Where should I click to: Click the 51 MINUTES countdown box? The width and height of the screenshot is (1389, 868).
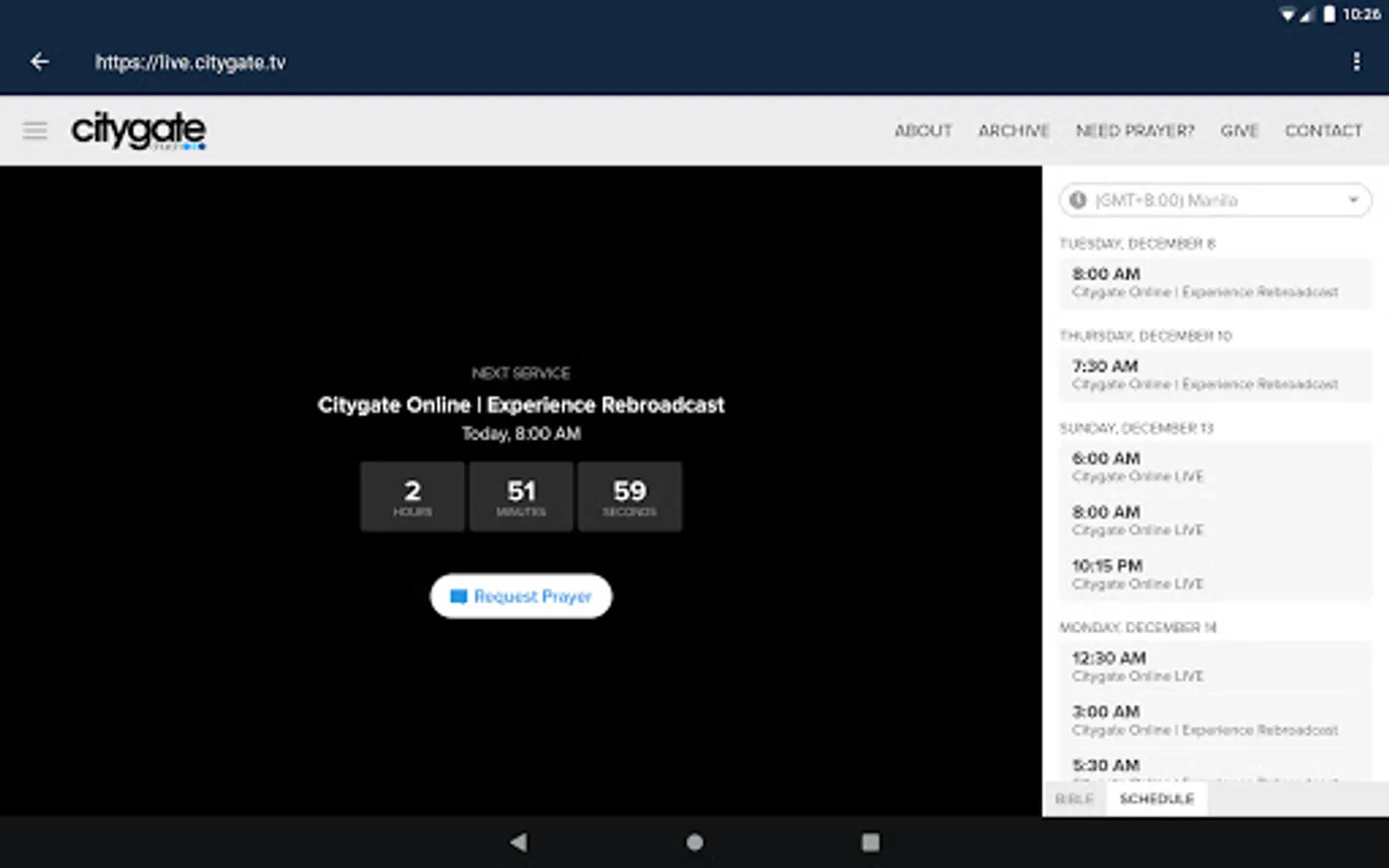(x=521, y=497)
